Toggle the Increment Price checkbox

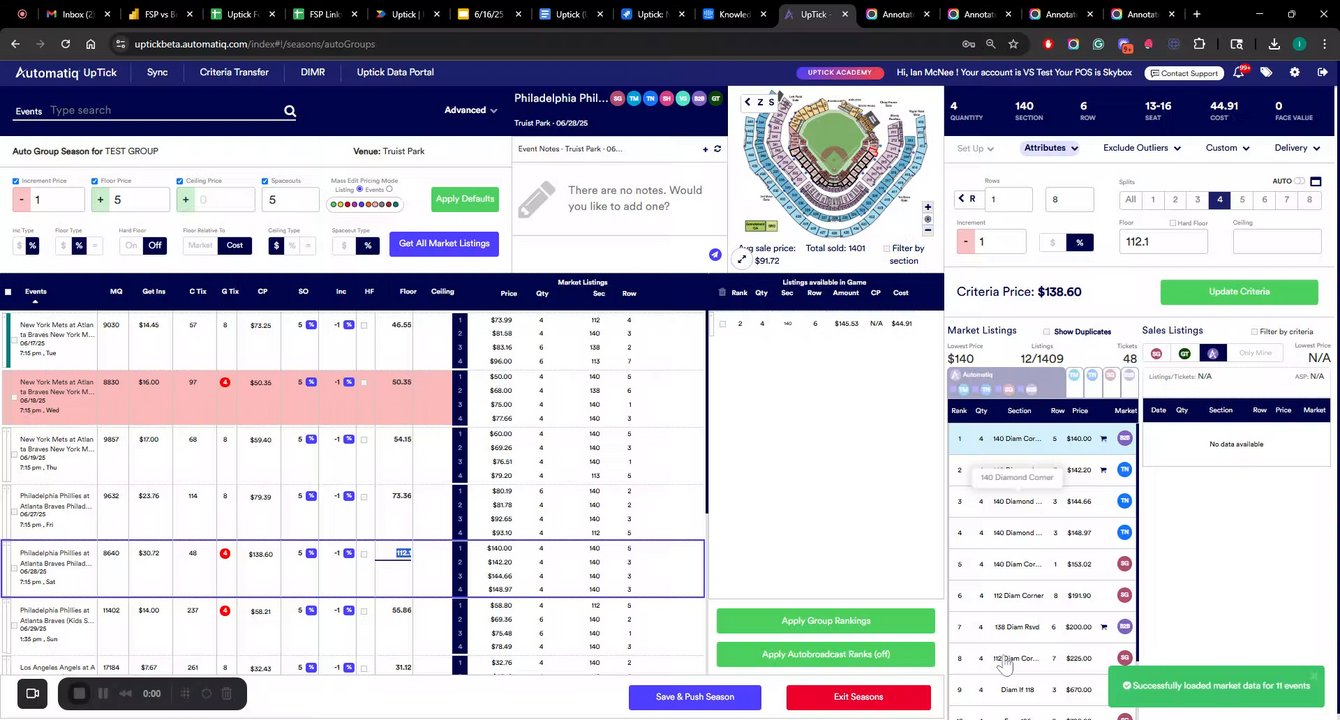click(16, 181)
